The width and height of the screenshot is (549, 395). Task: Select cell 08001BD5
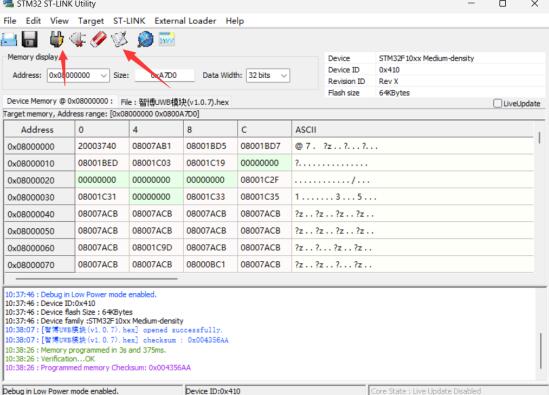pyautogui.click(x=210, y=146)
